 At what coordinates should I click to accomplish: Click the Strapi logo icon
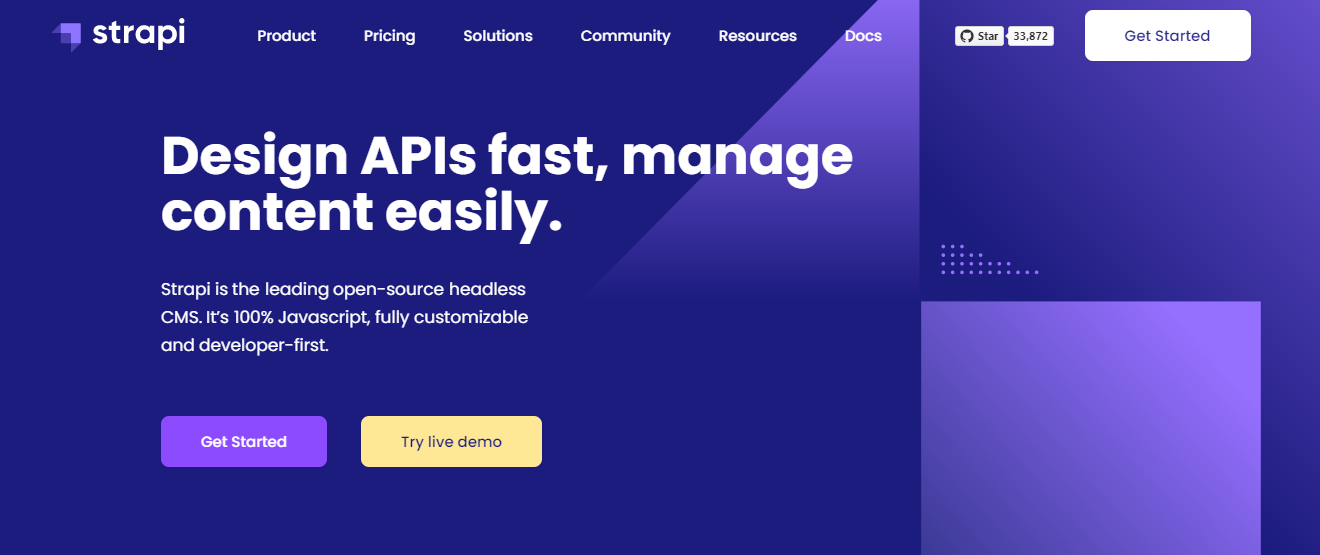(x=67, y=36)
